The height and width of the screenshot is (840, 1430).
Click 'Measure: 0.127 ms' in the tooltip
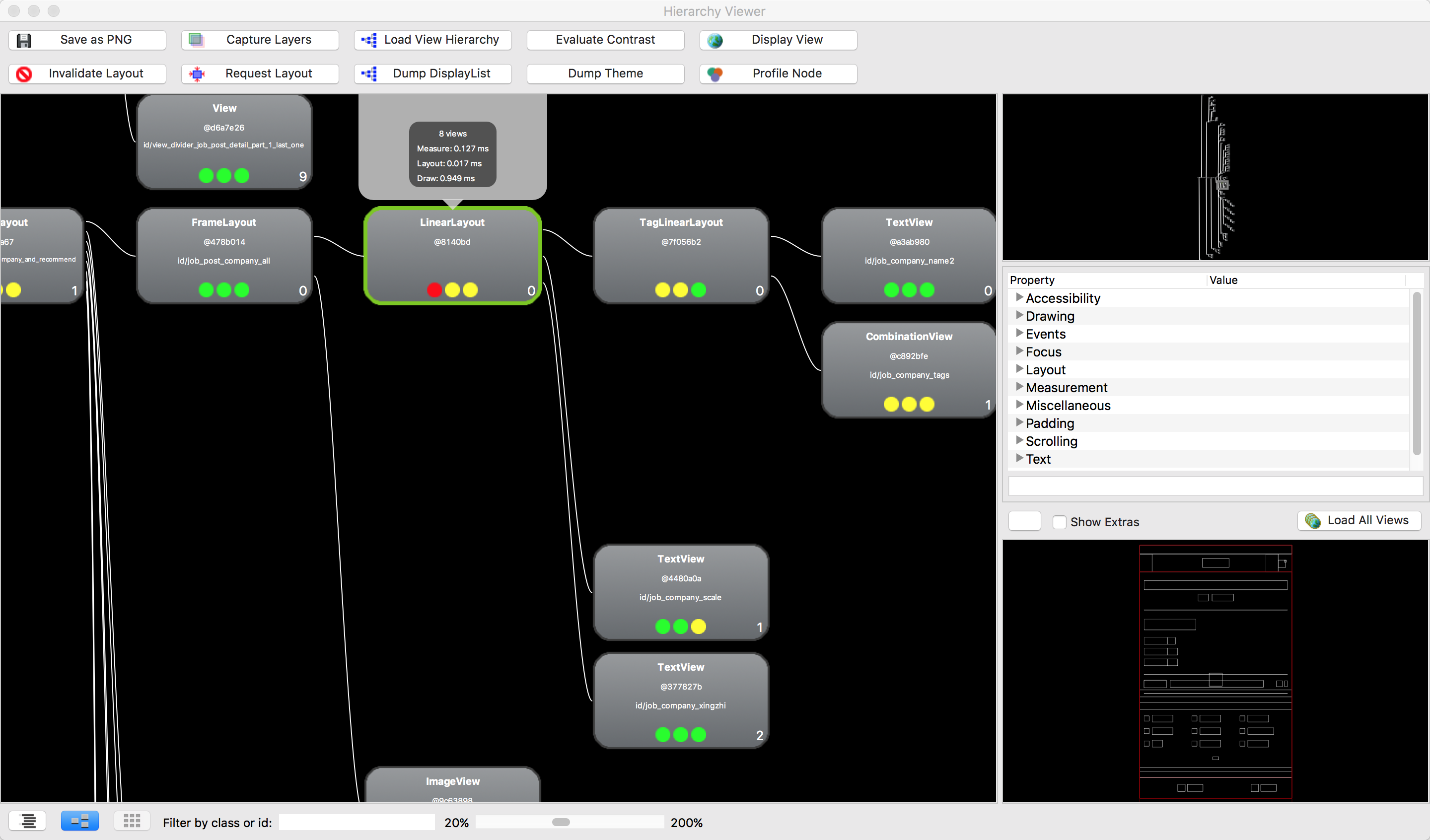tap(453, 149)
